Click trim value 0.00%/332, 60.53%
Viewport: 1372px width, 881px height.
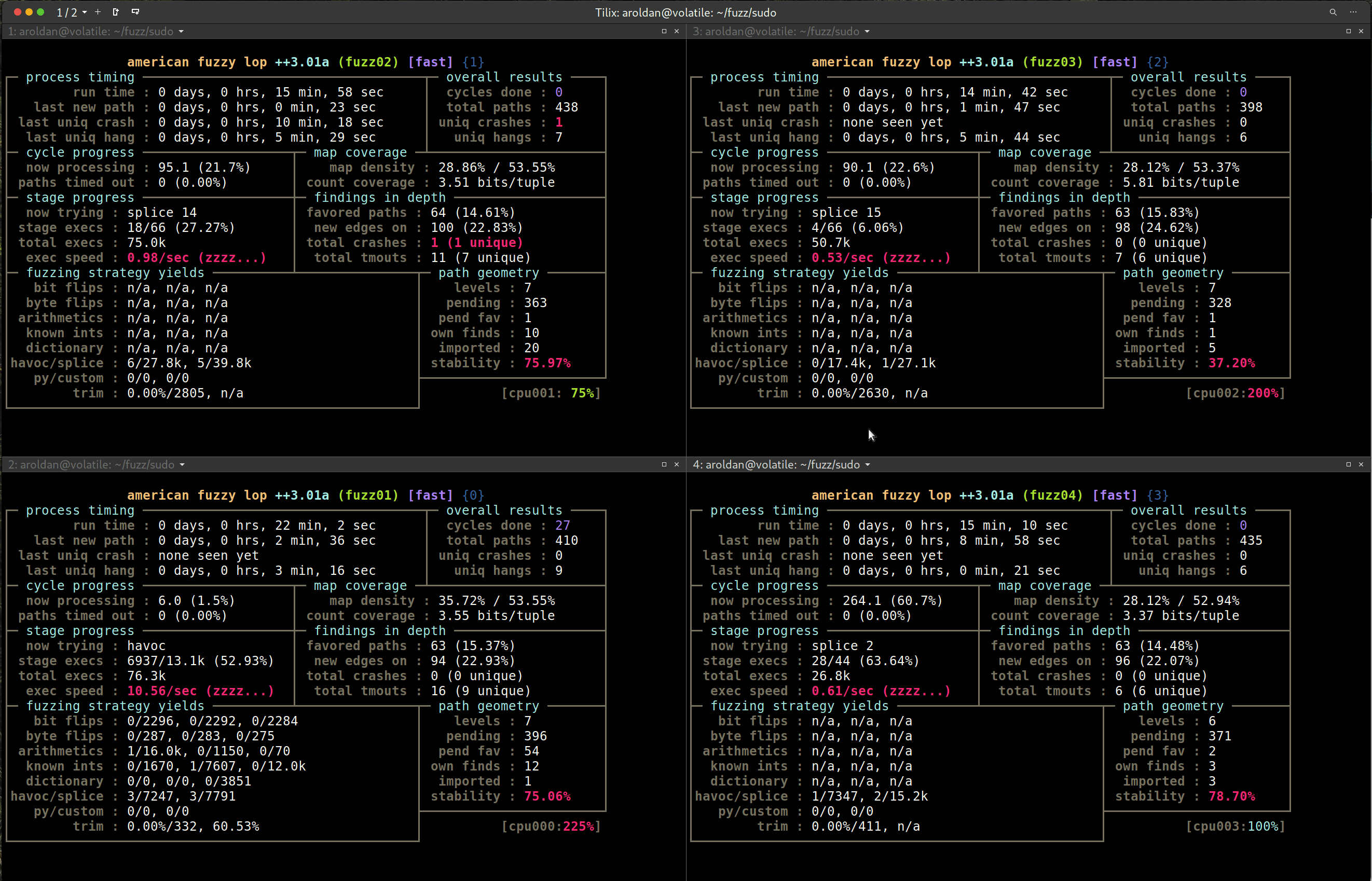click(x=194, y=826)
